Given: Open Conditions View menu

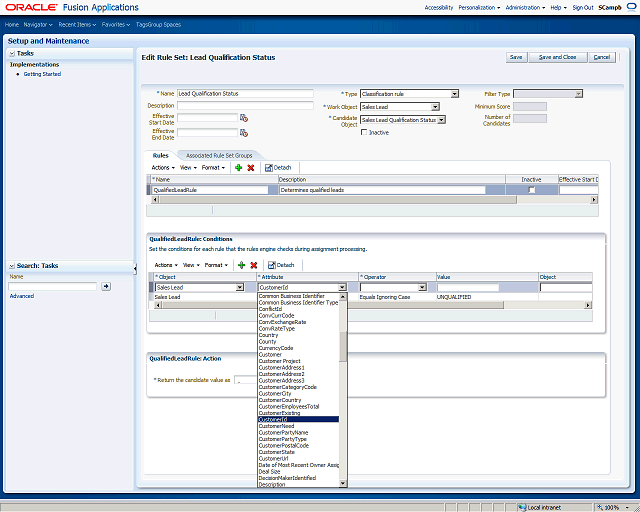Looking at the screenshot, I should 191,265.
